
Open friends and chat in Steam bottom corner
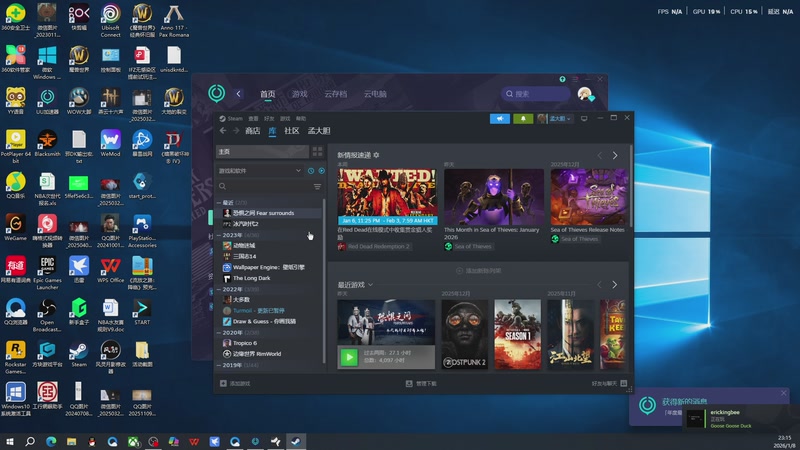click(609, 383)
